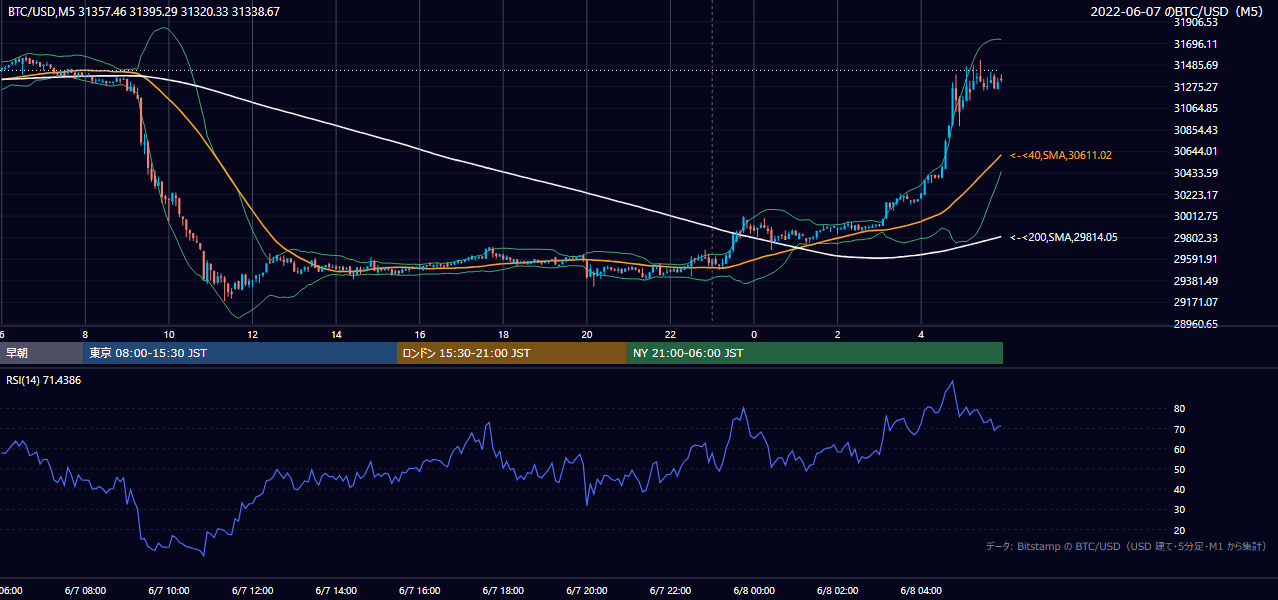Click RSI axis level 70
Image resolution: width=1278 pixels, height=600 pixels.
1180,429
